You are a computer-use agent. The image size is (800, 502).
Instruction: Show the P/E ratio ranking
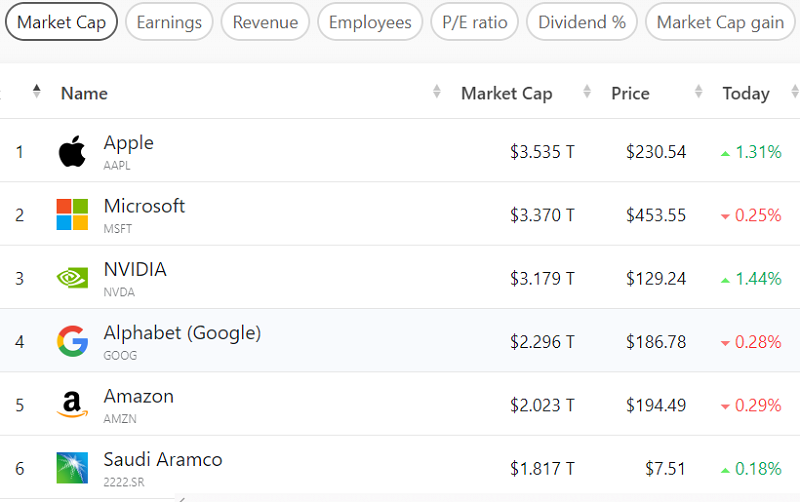pyautogui.click(x=474, y=22)
